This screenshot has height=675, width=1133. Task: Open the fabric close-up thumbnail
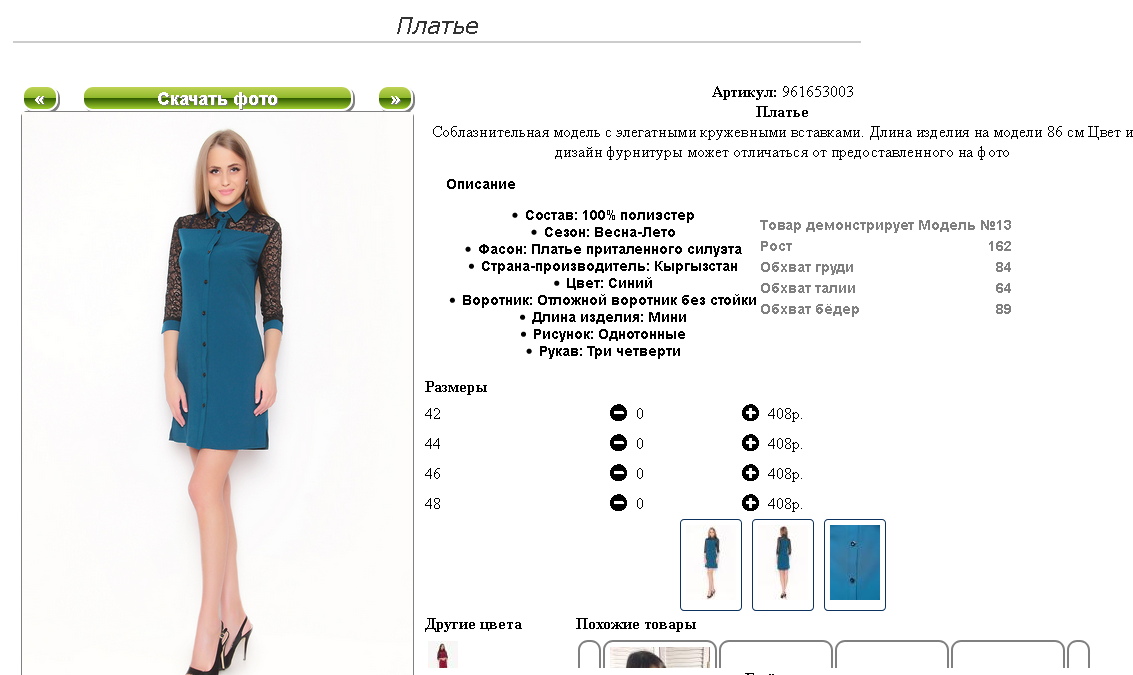(x=855, y=564)
